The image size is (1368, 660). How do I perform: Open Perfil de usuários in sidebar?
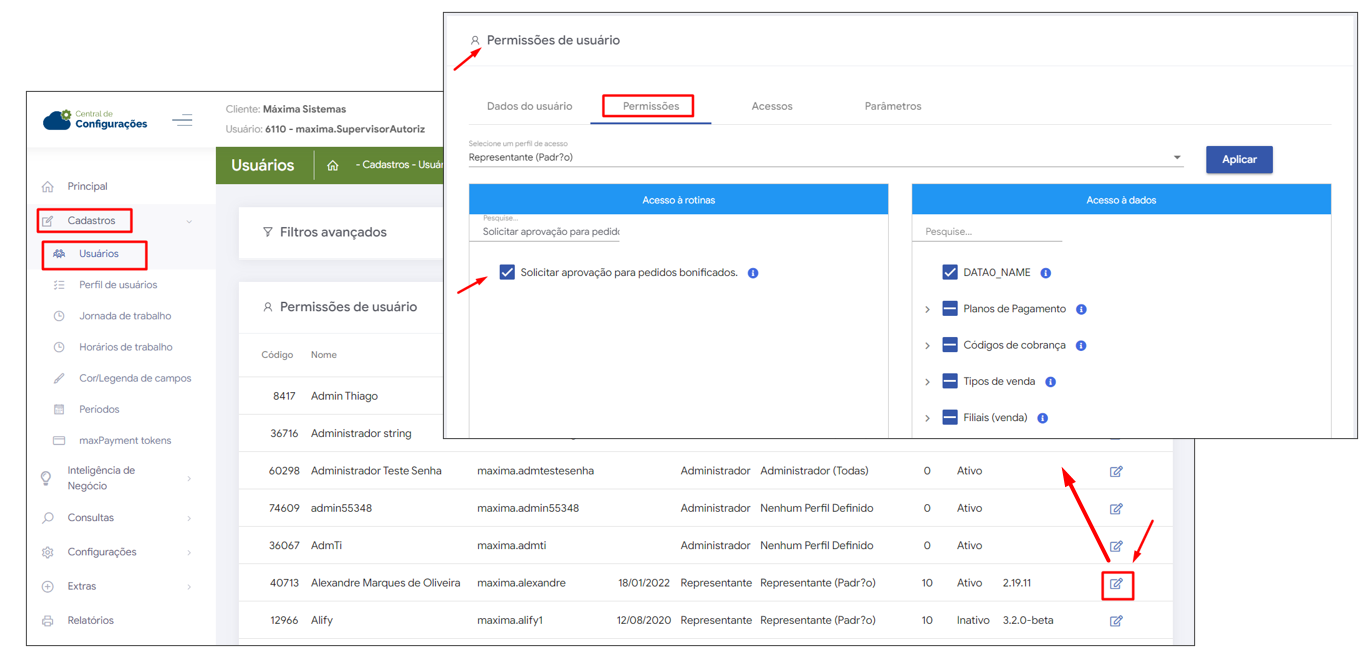[118, 285]
